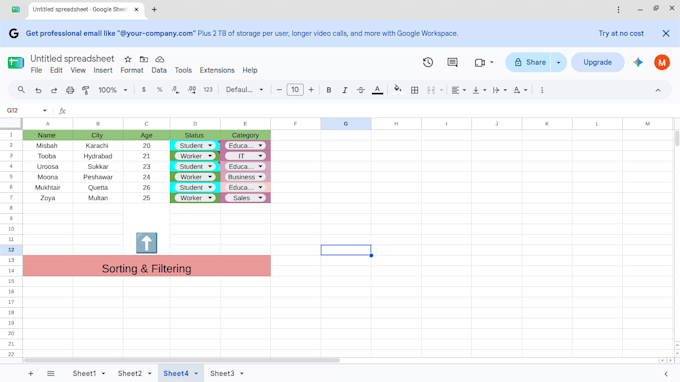Open the font family dropdown
The width and height of the screenshot is (680, 382).
click(245, 90)
